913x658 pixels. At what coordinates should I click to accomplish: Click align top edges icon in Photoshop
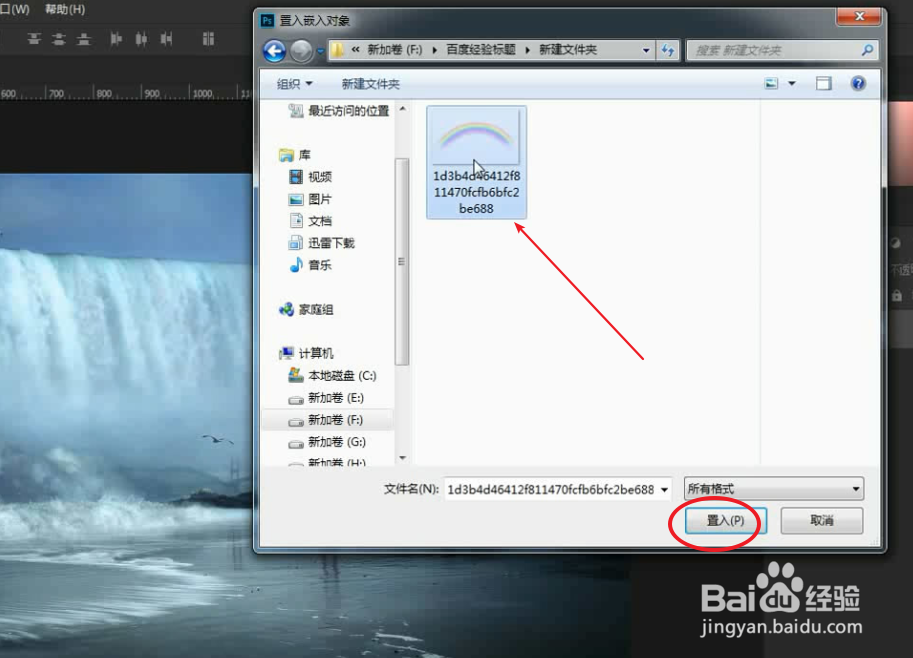[x=34, y=39]
